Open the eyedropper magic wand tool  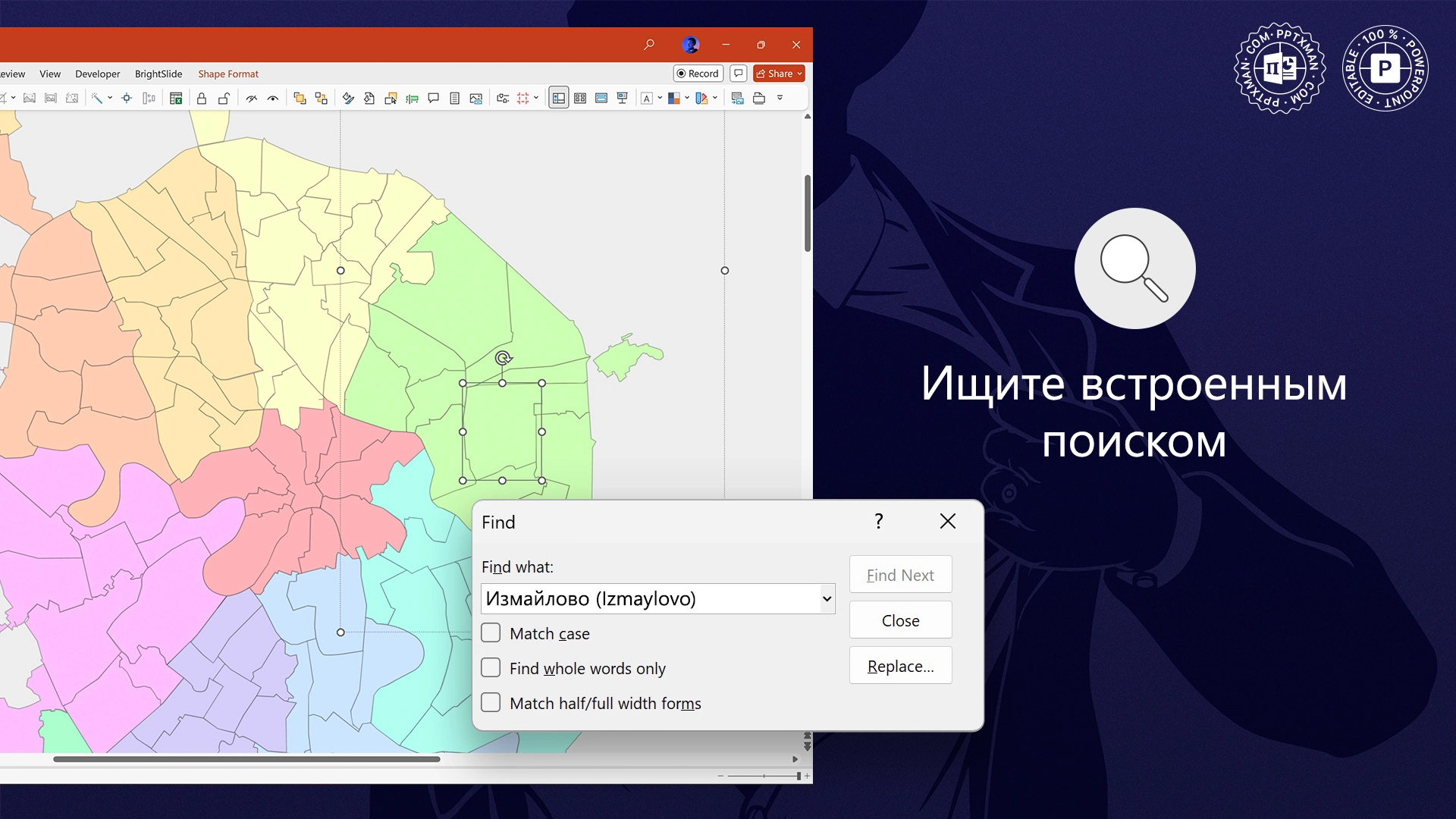coord(98,98)
